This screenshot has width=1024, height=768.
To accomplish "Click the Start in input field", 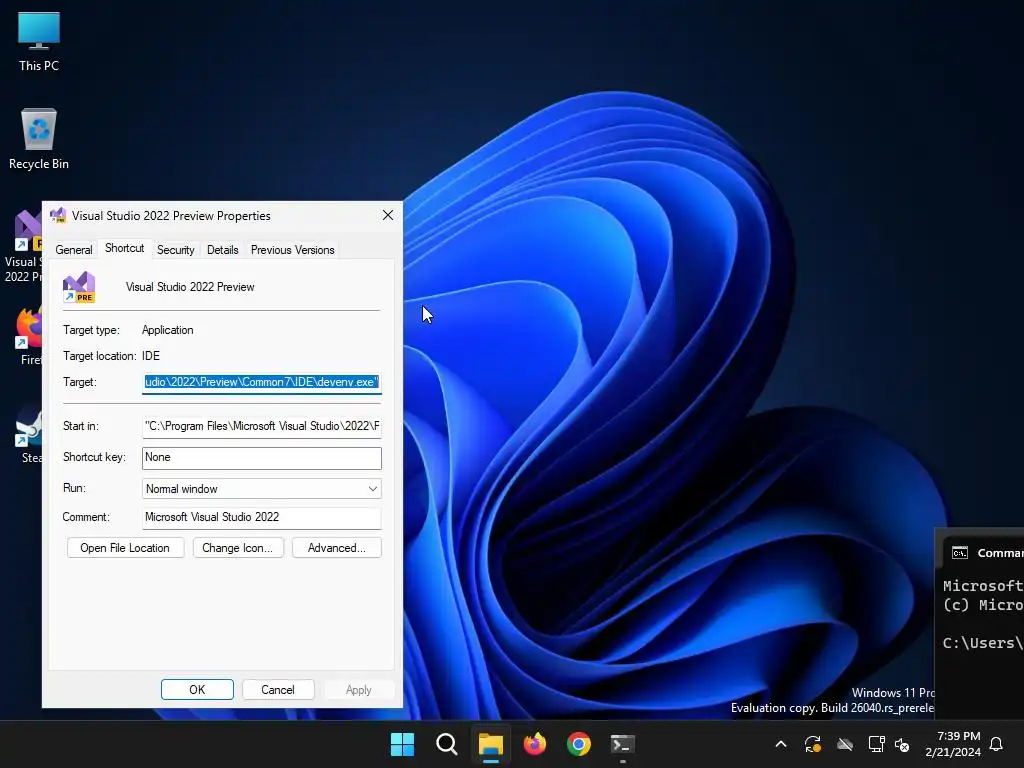I will coord(261,426).
